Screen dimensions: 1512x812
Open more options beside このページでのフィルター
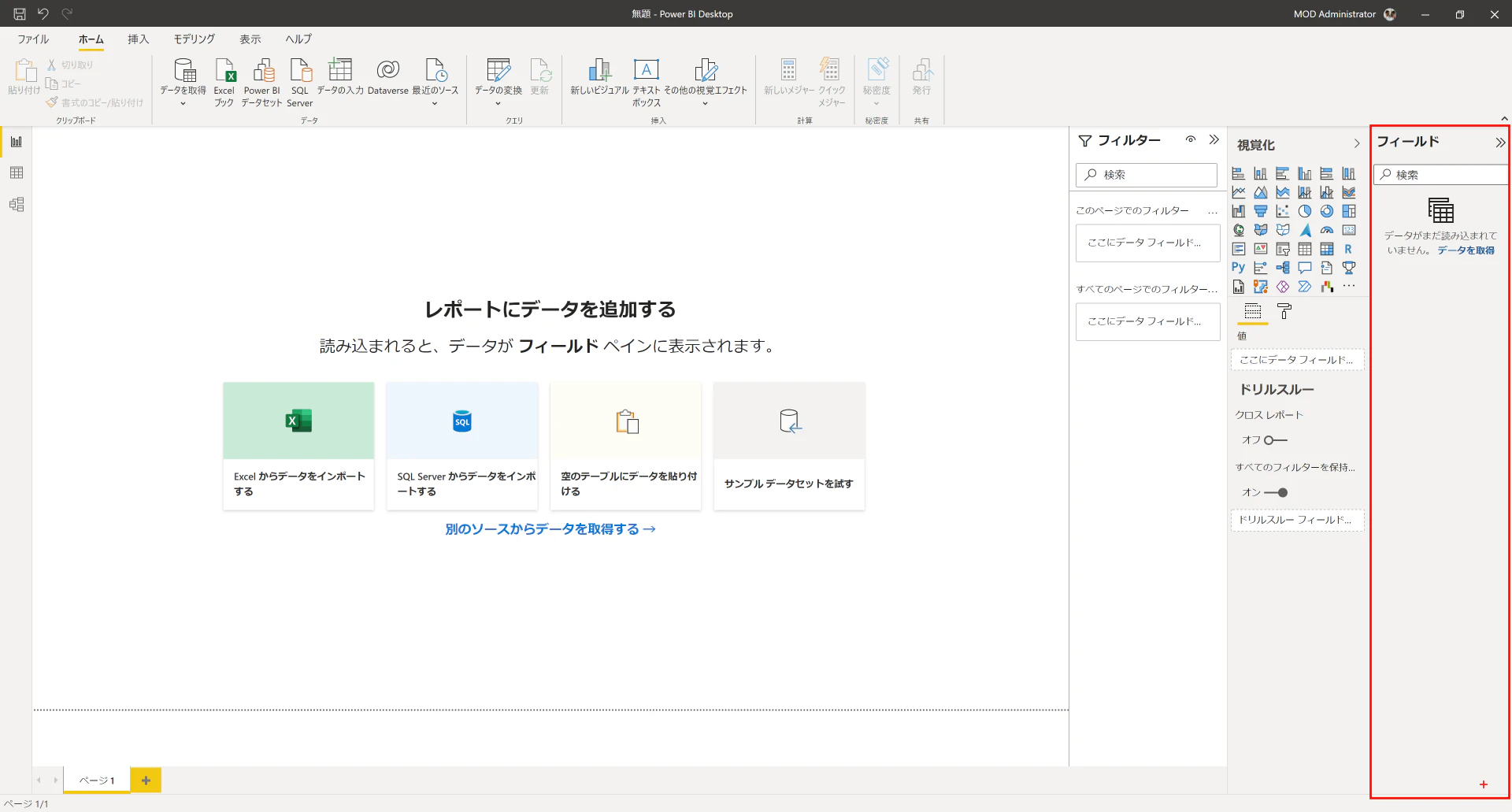[x=1213, y=211]
